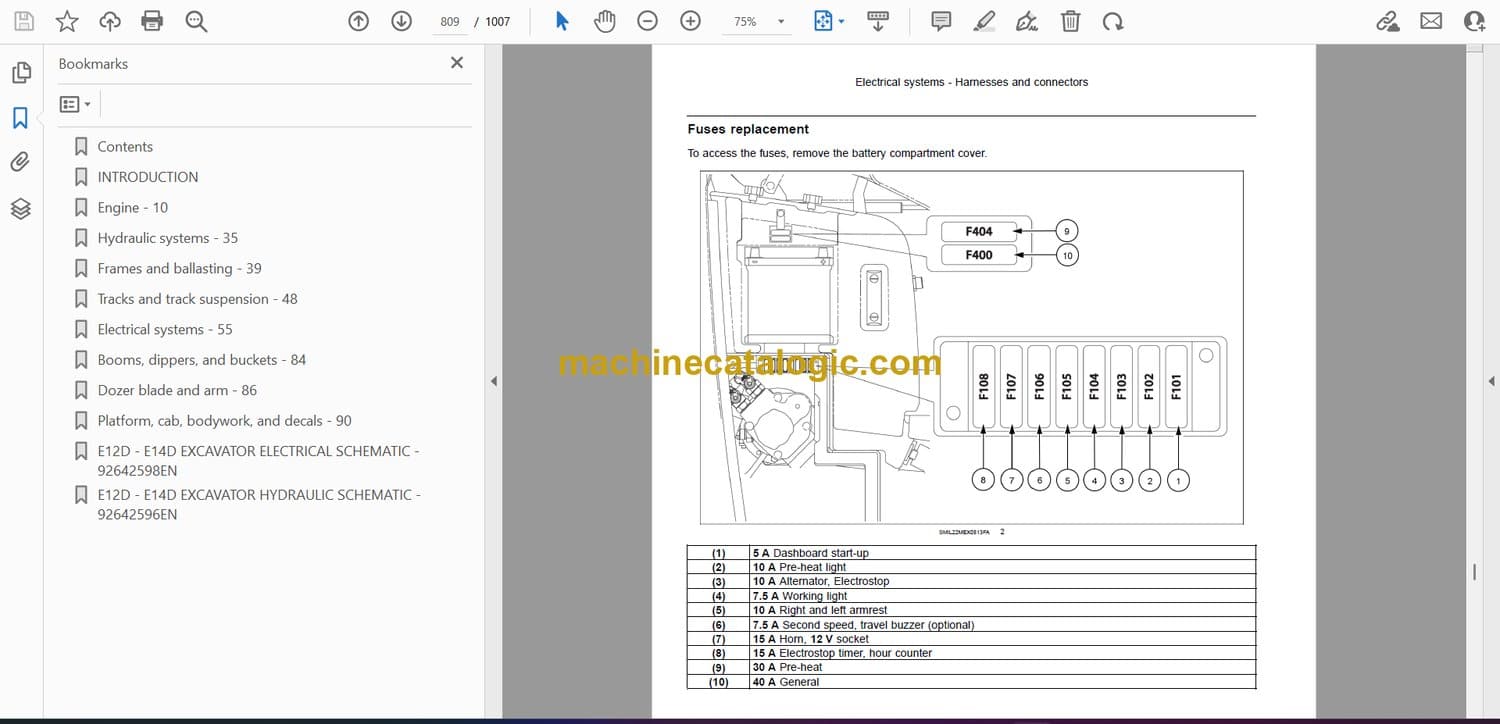Select the Hand pan tool
Screen dimensions: 1500x724
tap(604, 21)
